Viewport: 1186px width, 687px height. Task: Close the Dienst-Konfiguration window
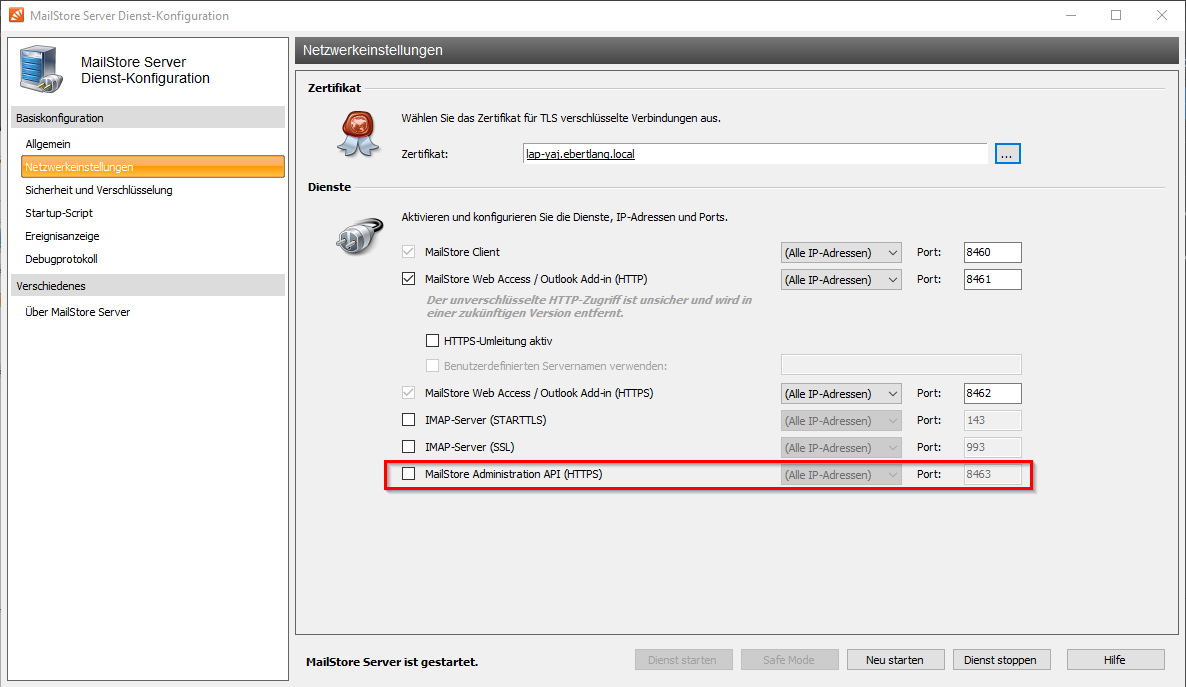pos(1162,15)
